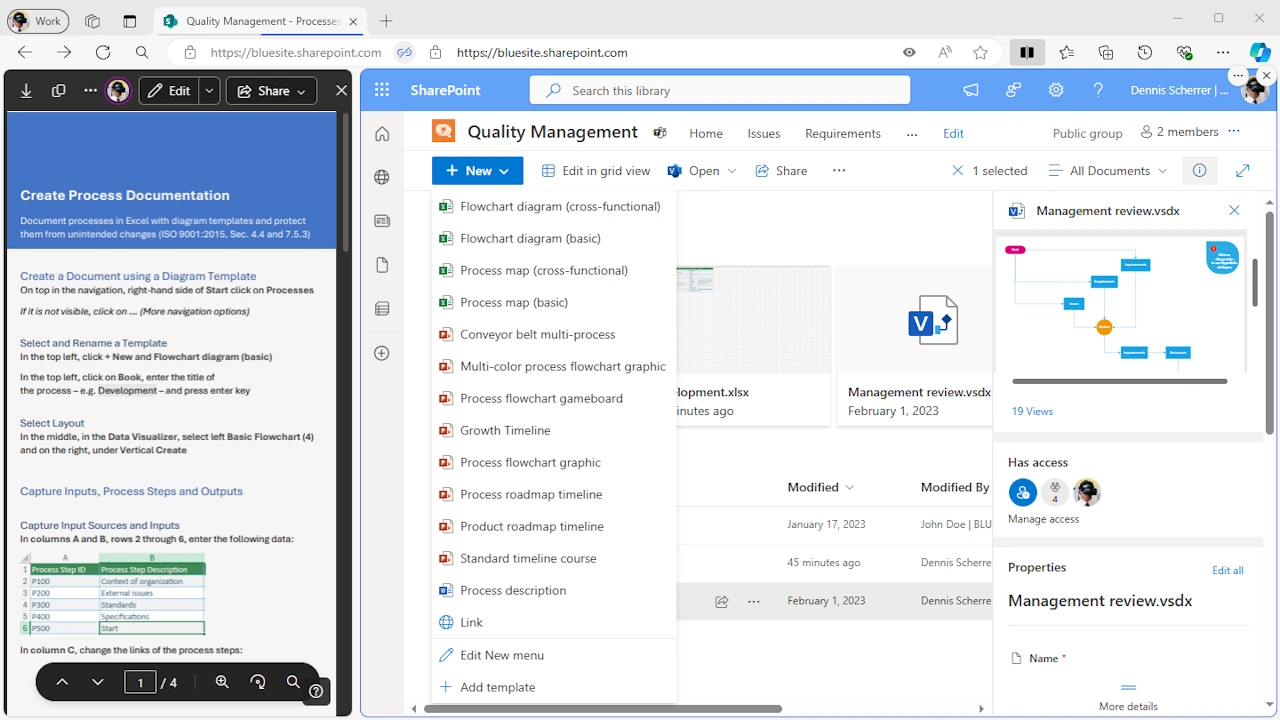Click the Share command in toolbar

781,171
